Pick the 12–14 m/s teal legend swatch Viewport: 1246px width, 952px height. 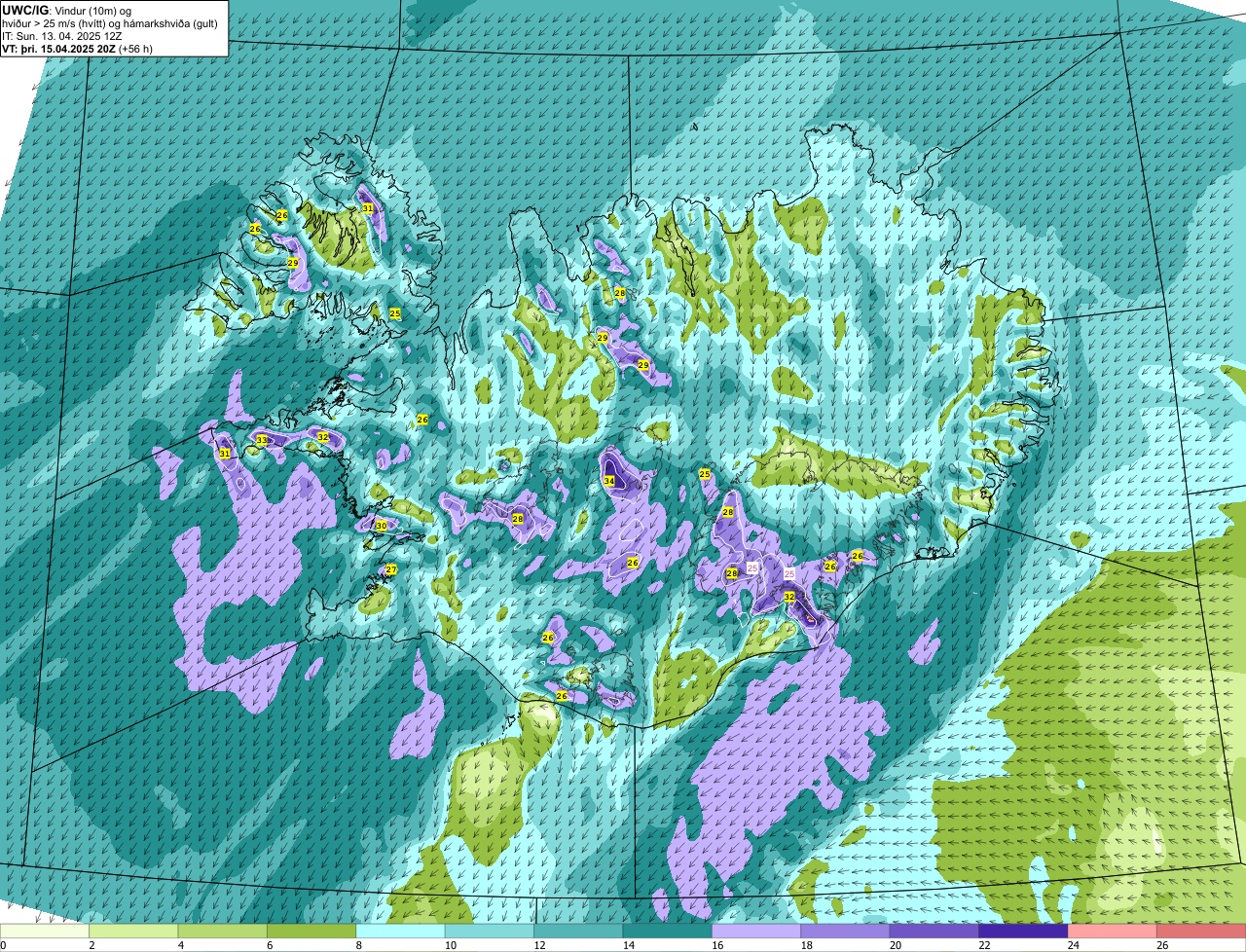click(x=579, y=931)
